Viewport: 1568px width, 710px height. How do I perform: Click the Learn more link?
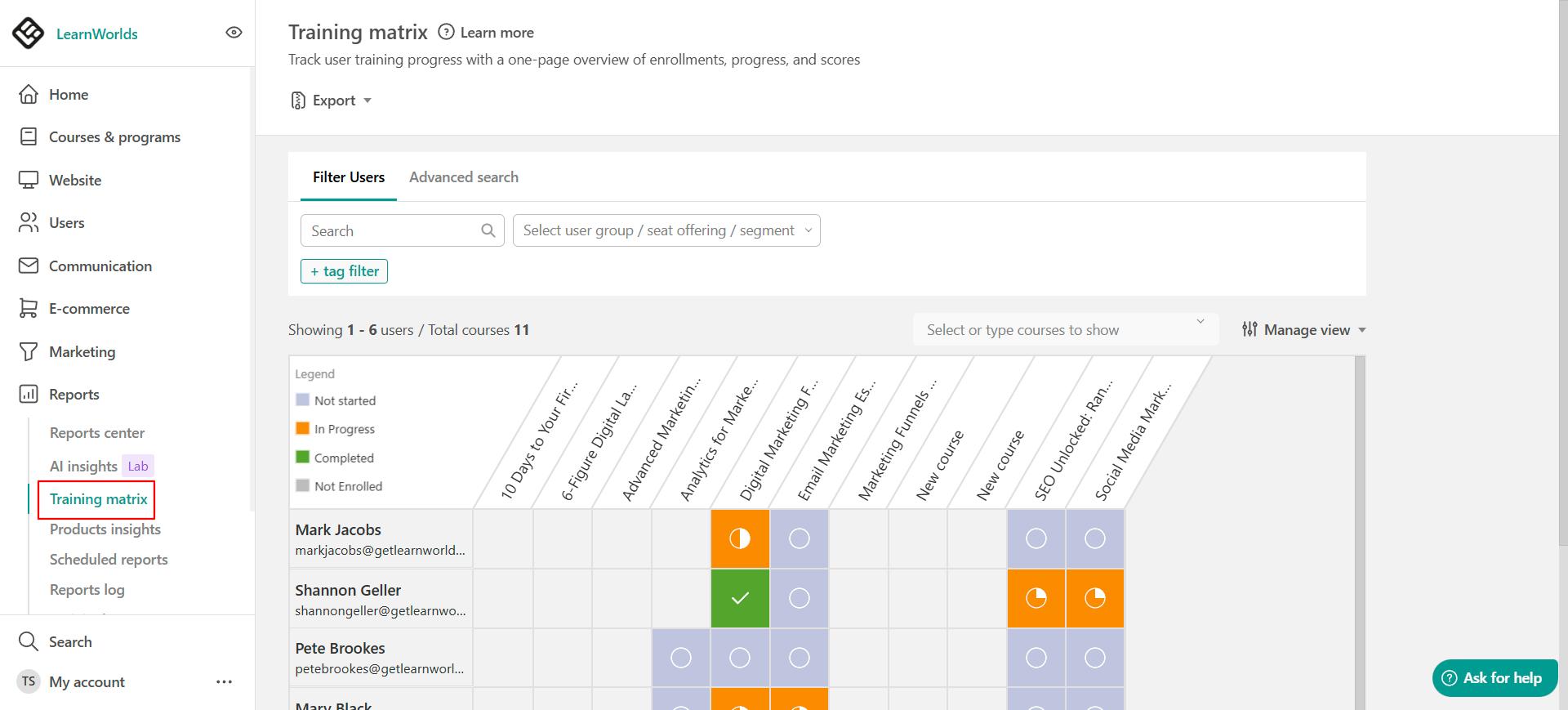[497, 33]
